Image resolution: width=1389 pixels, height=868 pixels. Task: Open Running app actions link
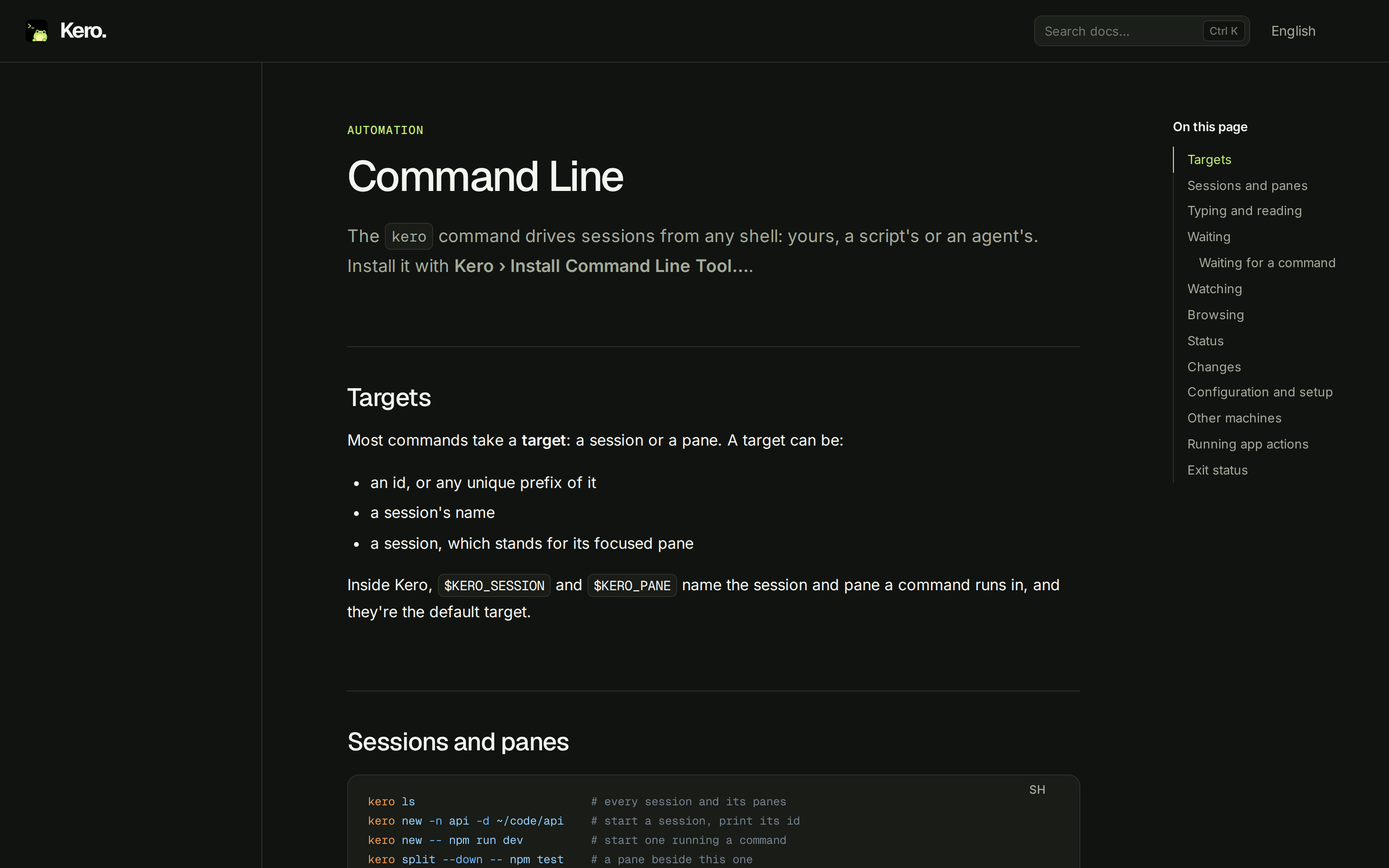(1247, 444)
